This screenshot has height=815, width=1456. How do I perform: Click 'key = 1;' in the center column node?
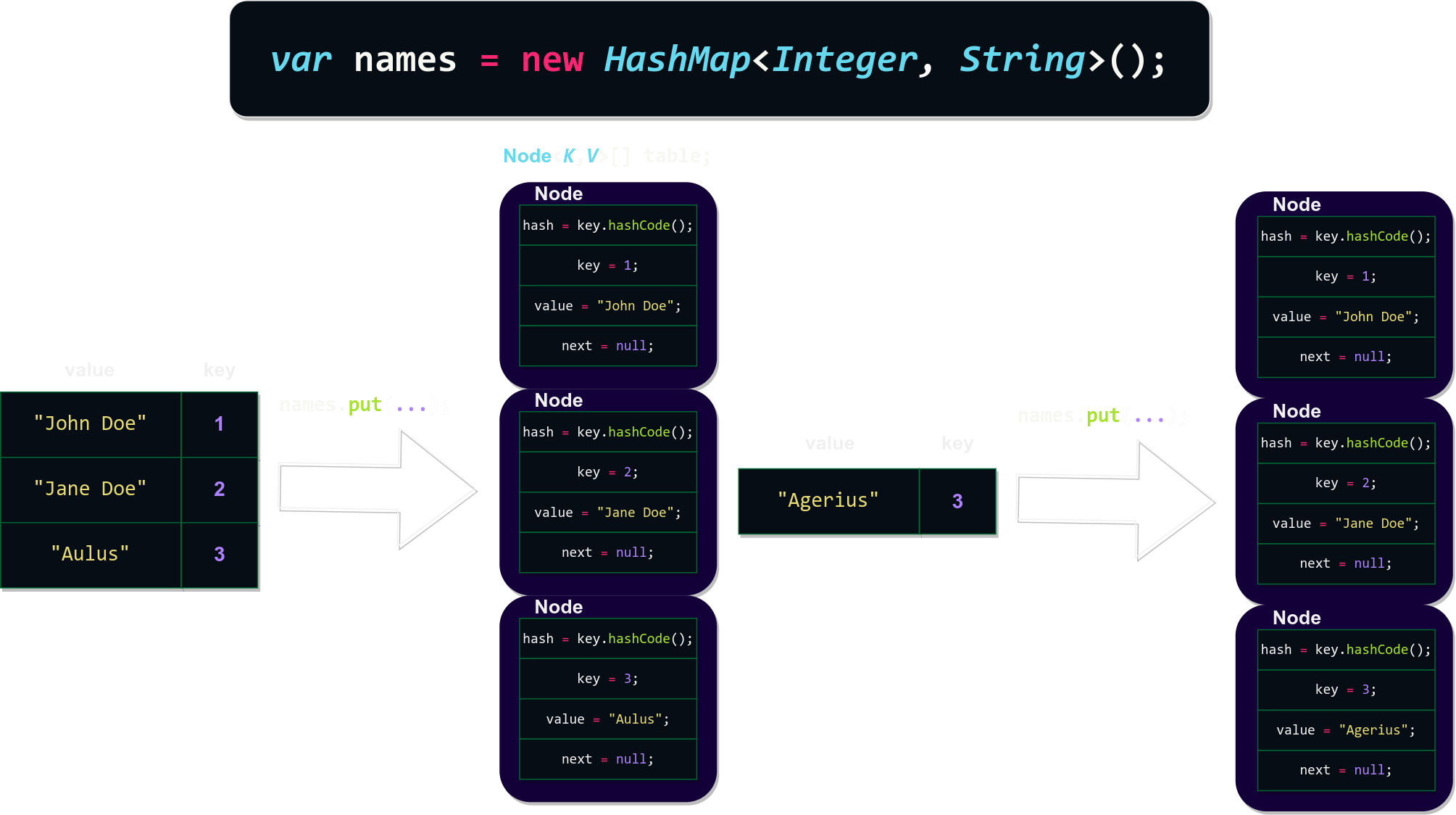point(608,265)
